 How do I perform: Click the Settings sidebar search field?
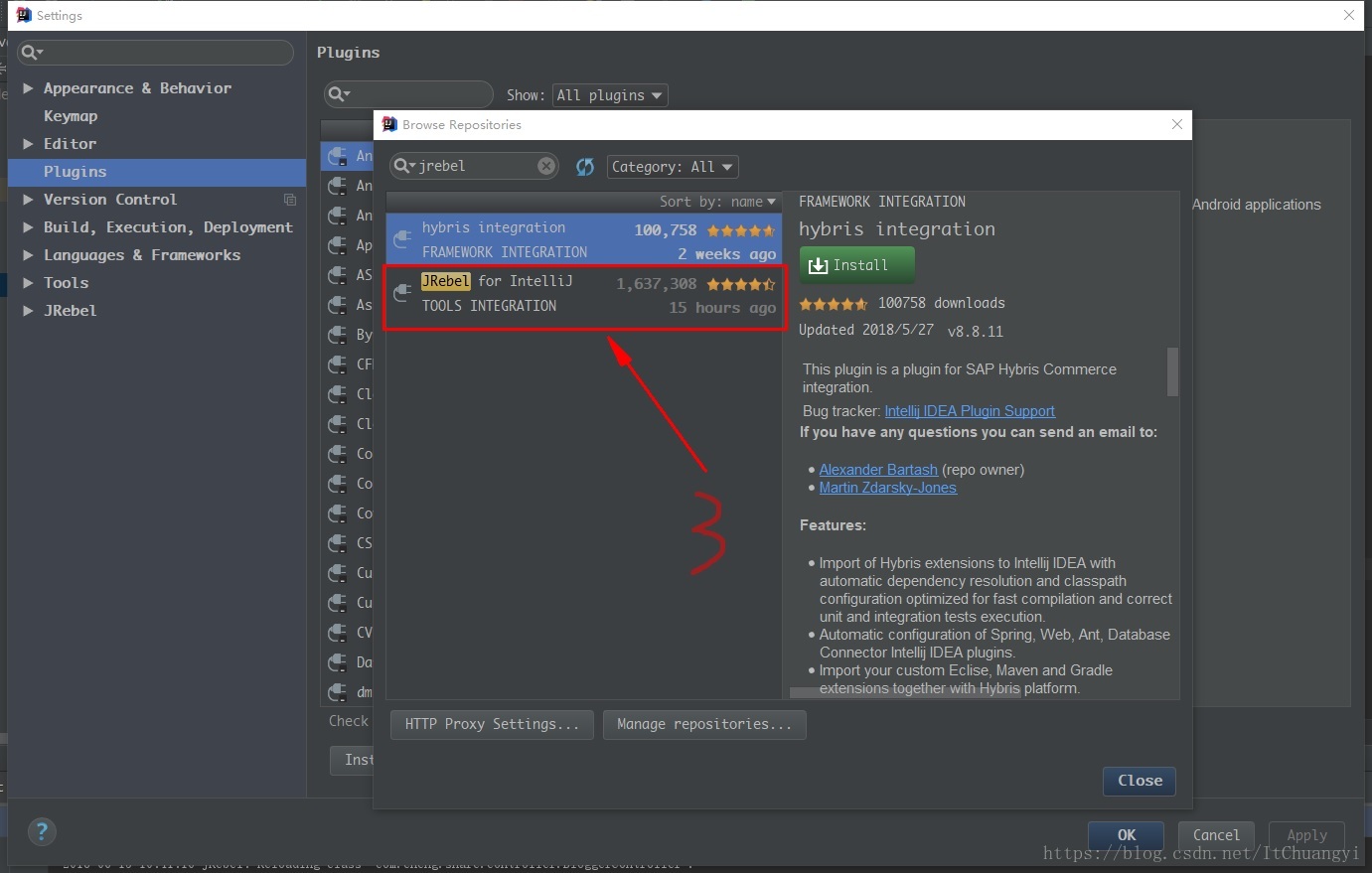click(155, 53)
